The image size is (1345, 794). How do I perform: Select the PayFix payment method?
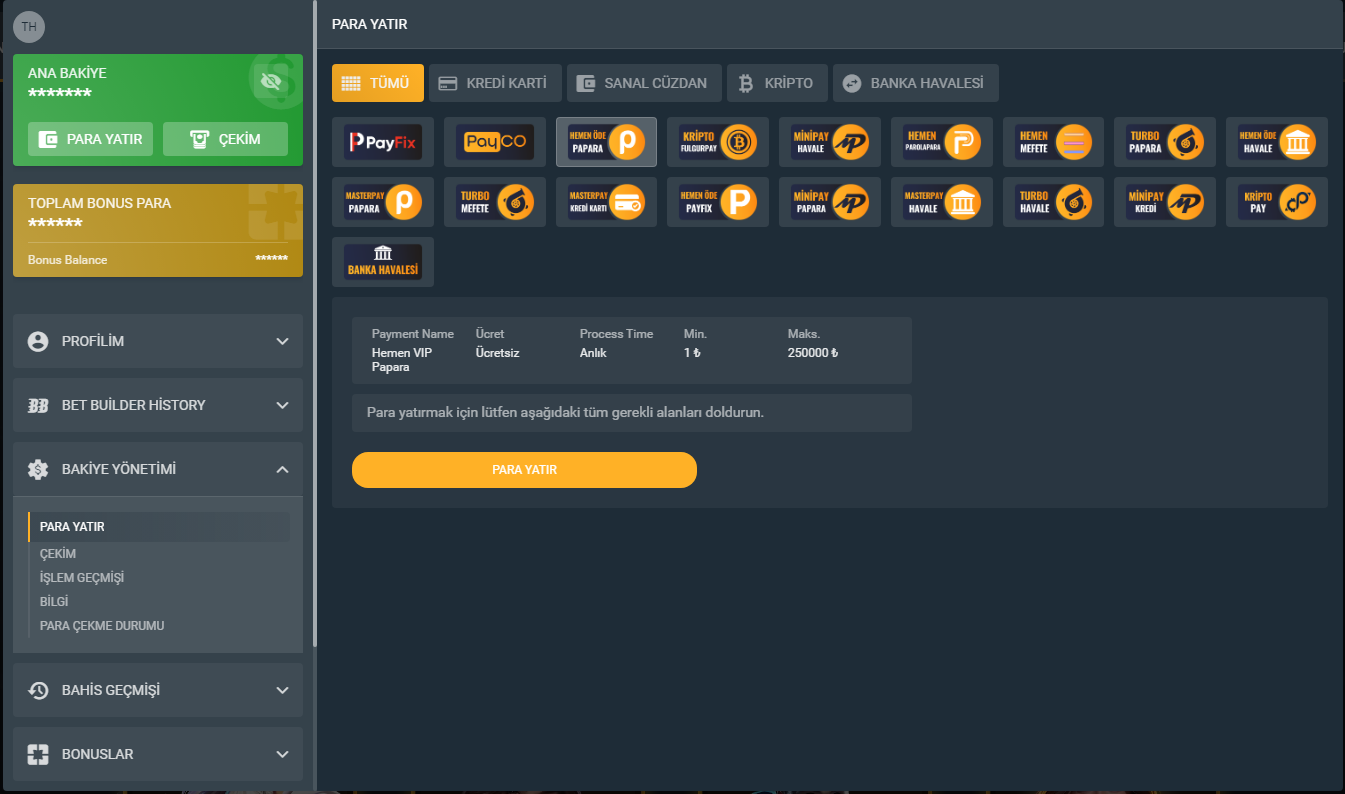pyautogui.click(x=383, y=142)
